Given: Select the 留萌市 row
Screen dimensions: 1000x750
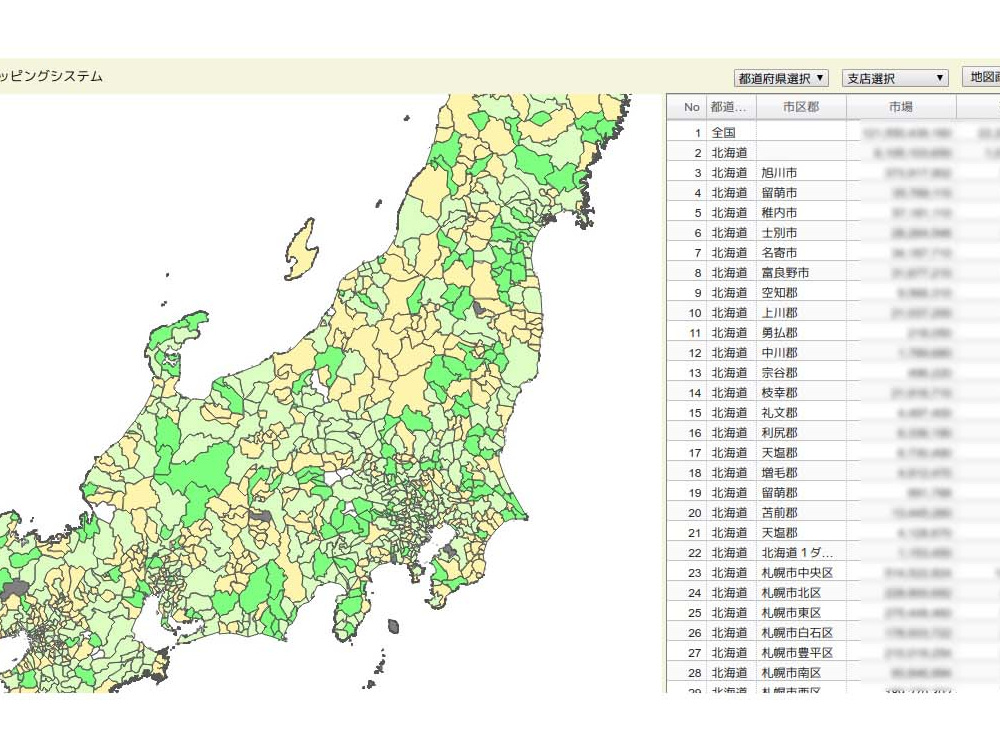Looking at the screenshot, I should coord(833,193).
